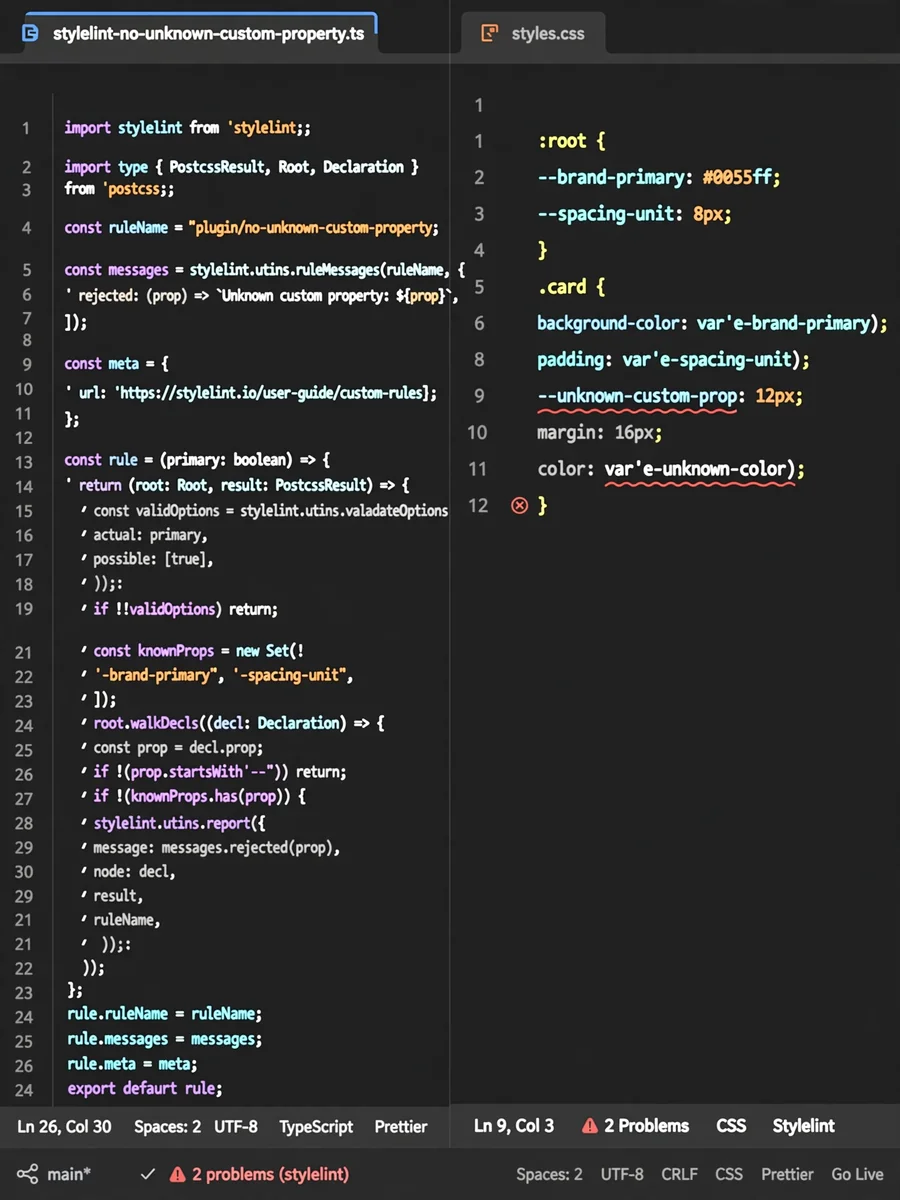Change CRLF line ending setting

tap(679, 1174)
